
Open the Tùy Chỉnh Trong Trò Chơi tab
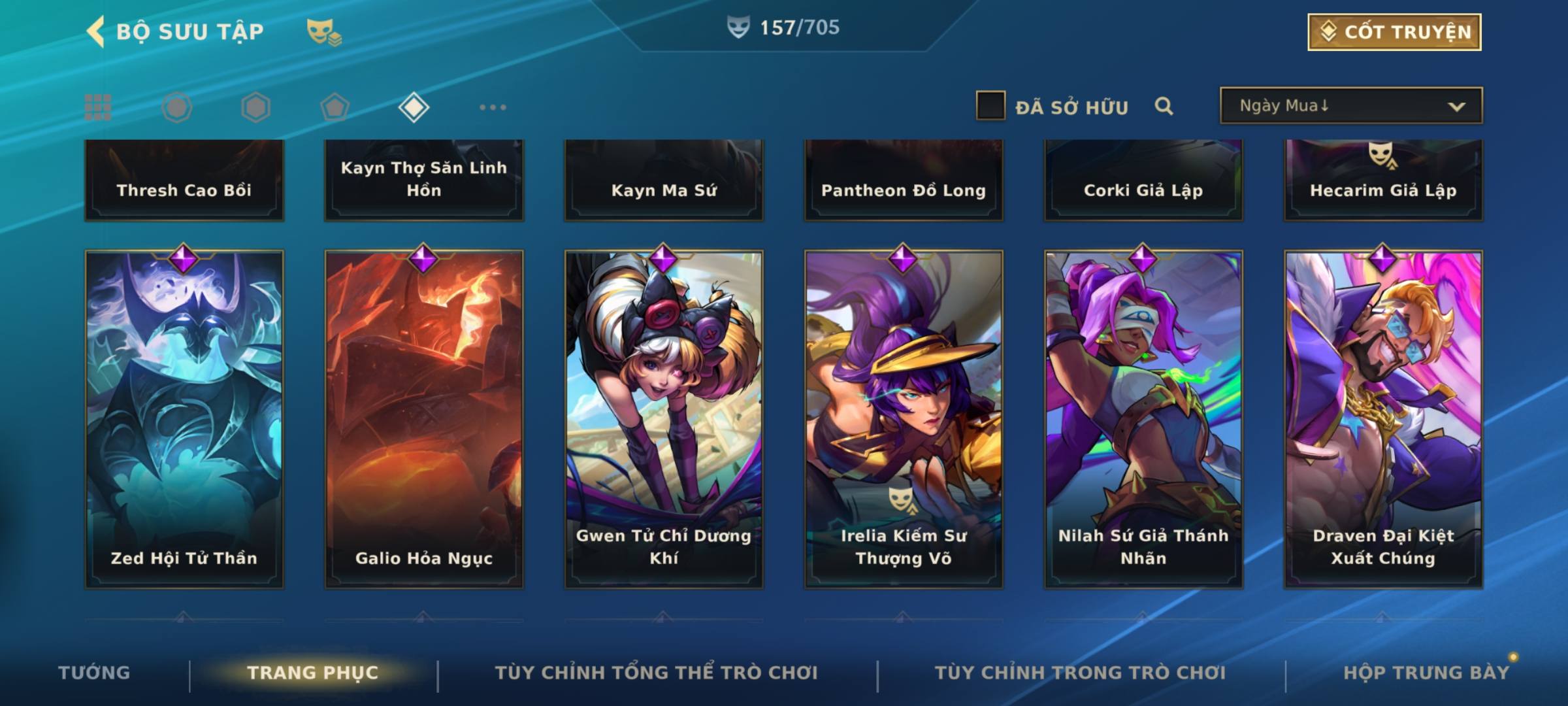(x=1080, y=672)
